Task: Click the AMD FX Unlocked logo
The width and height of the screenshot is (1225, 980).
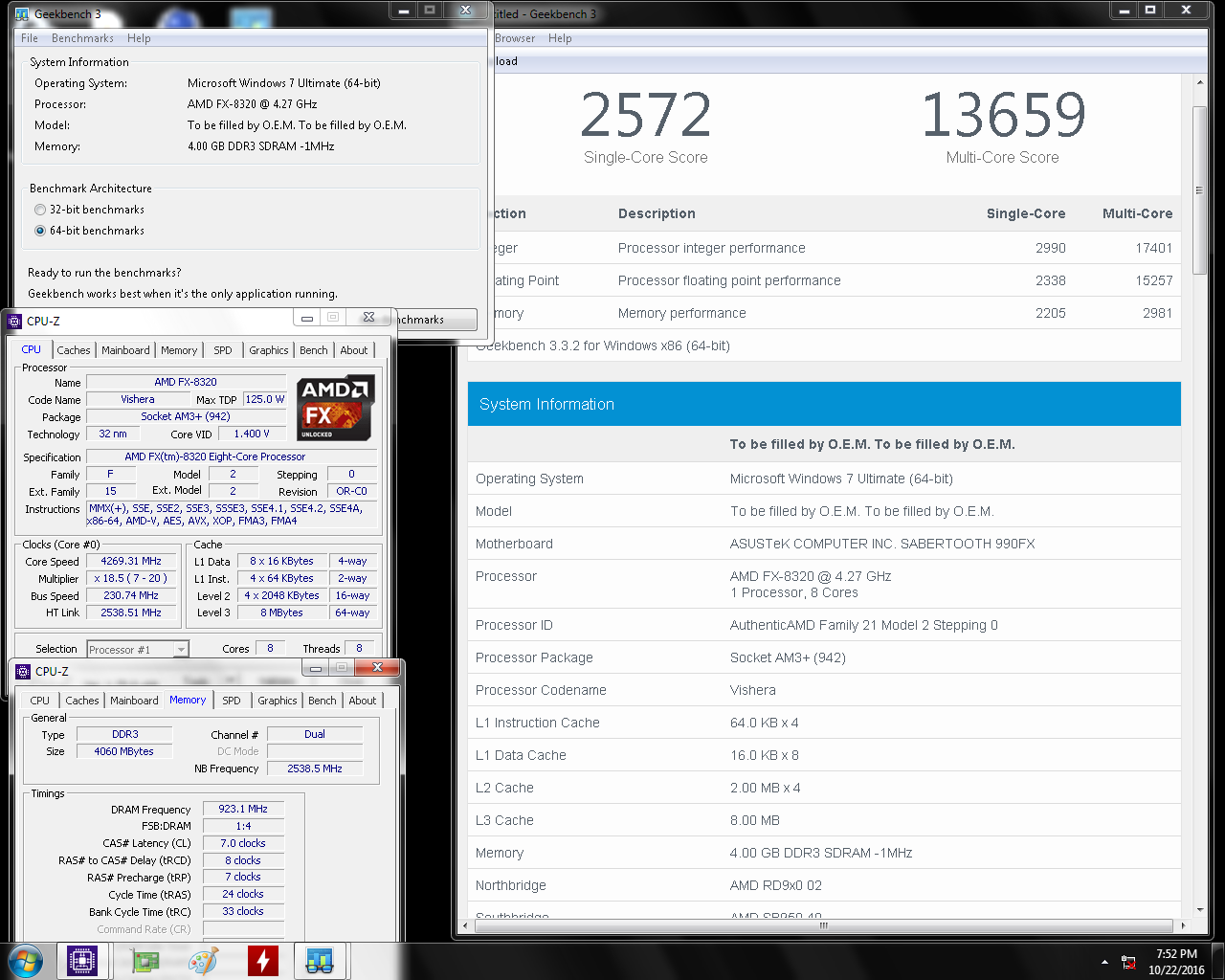Action: [335, 409]
